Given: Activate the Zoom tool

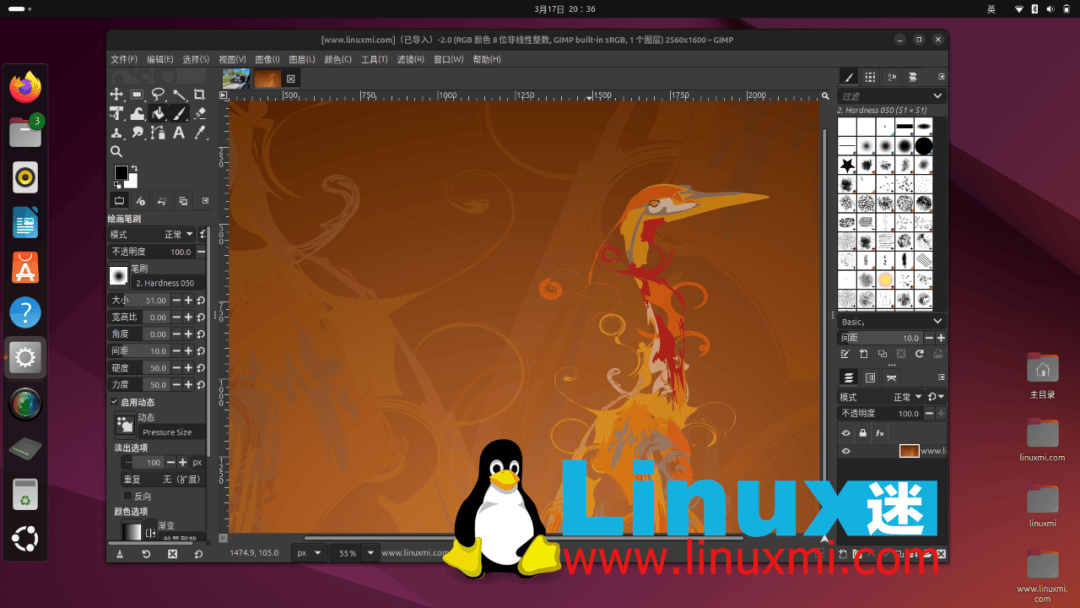Looking at the screenshot, I should click(x=115, y=151).
